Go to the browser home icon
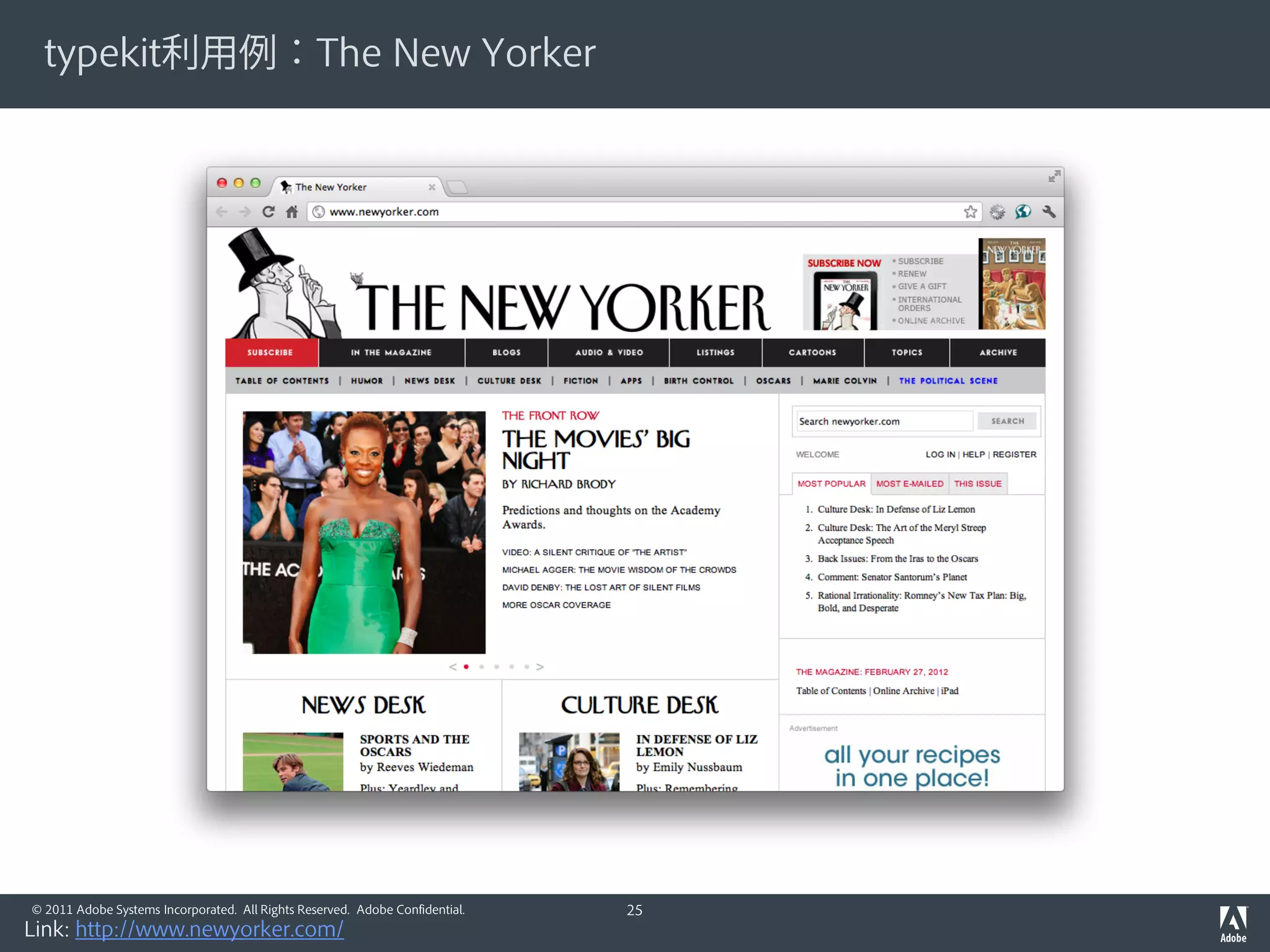 [x=292, y=212]
